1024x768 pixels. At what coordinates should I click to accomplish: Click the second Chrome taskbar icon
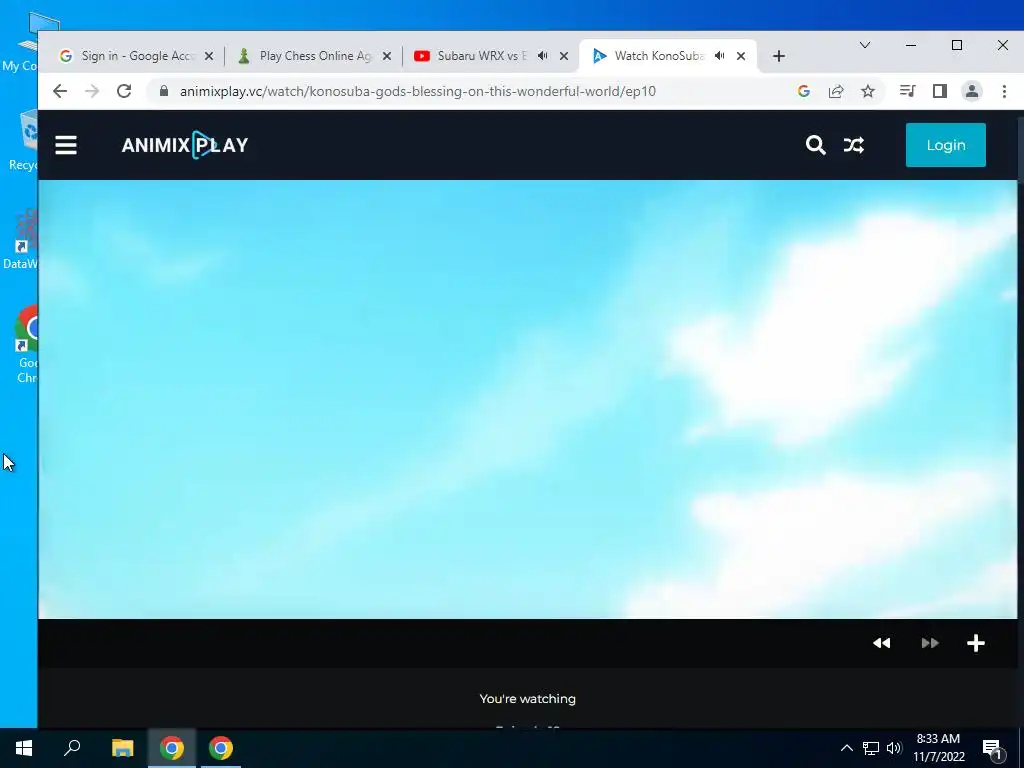[221, 748]
